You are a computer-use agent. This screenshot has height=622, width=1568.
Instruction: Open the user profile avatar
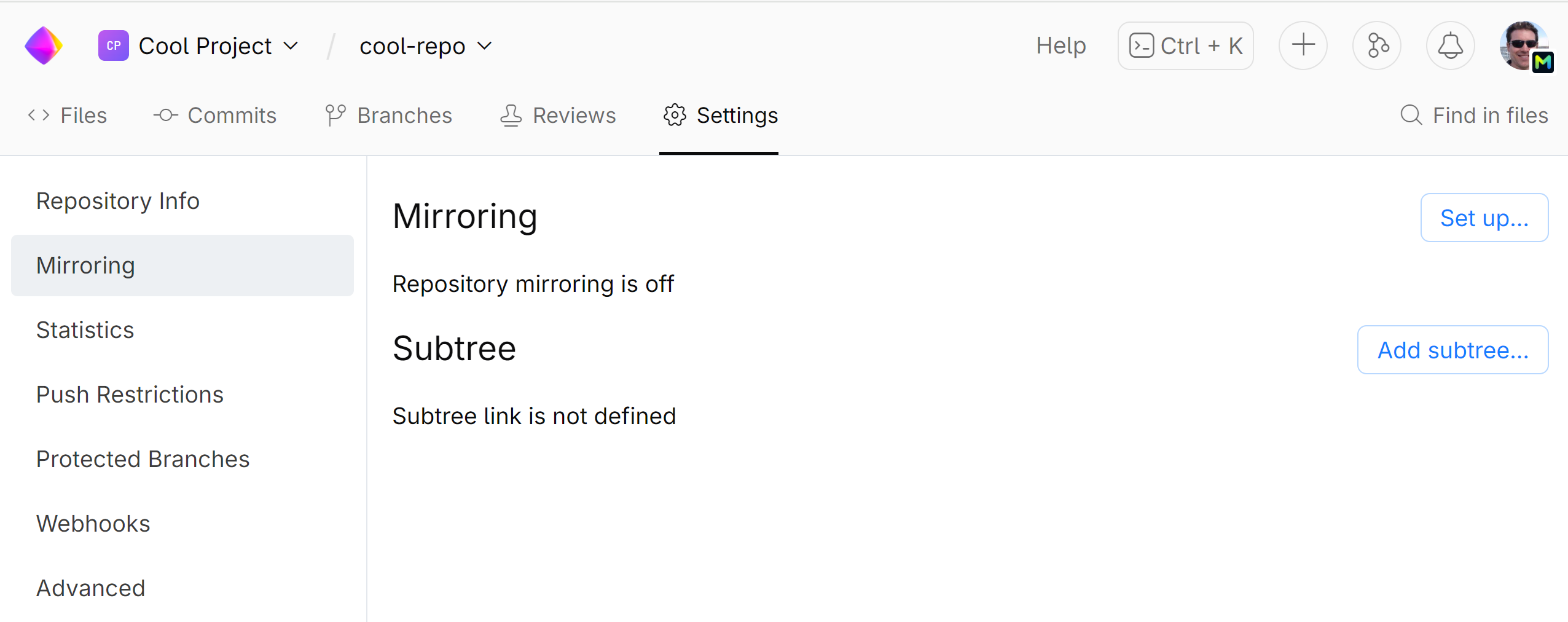click(1524, 45)
